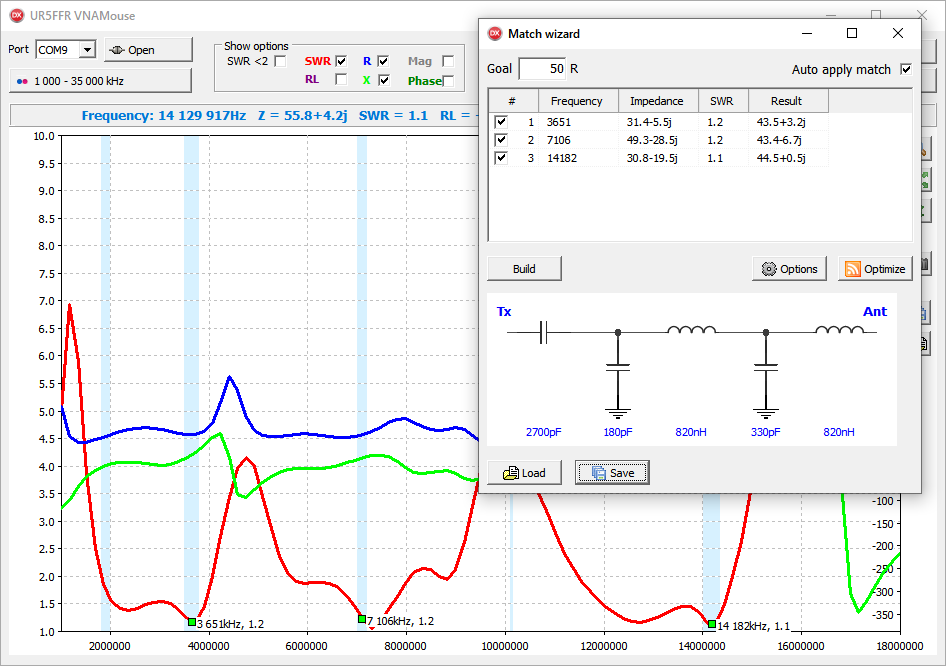The image size is (946, 666).
Task: Uncheck row 2 frequency 7106
Action: pos(502,140)
